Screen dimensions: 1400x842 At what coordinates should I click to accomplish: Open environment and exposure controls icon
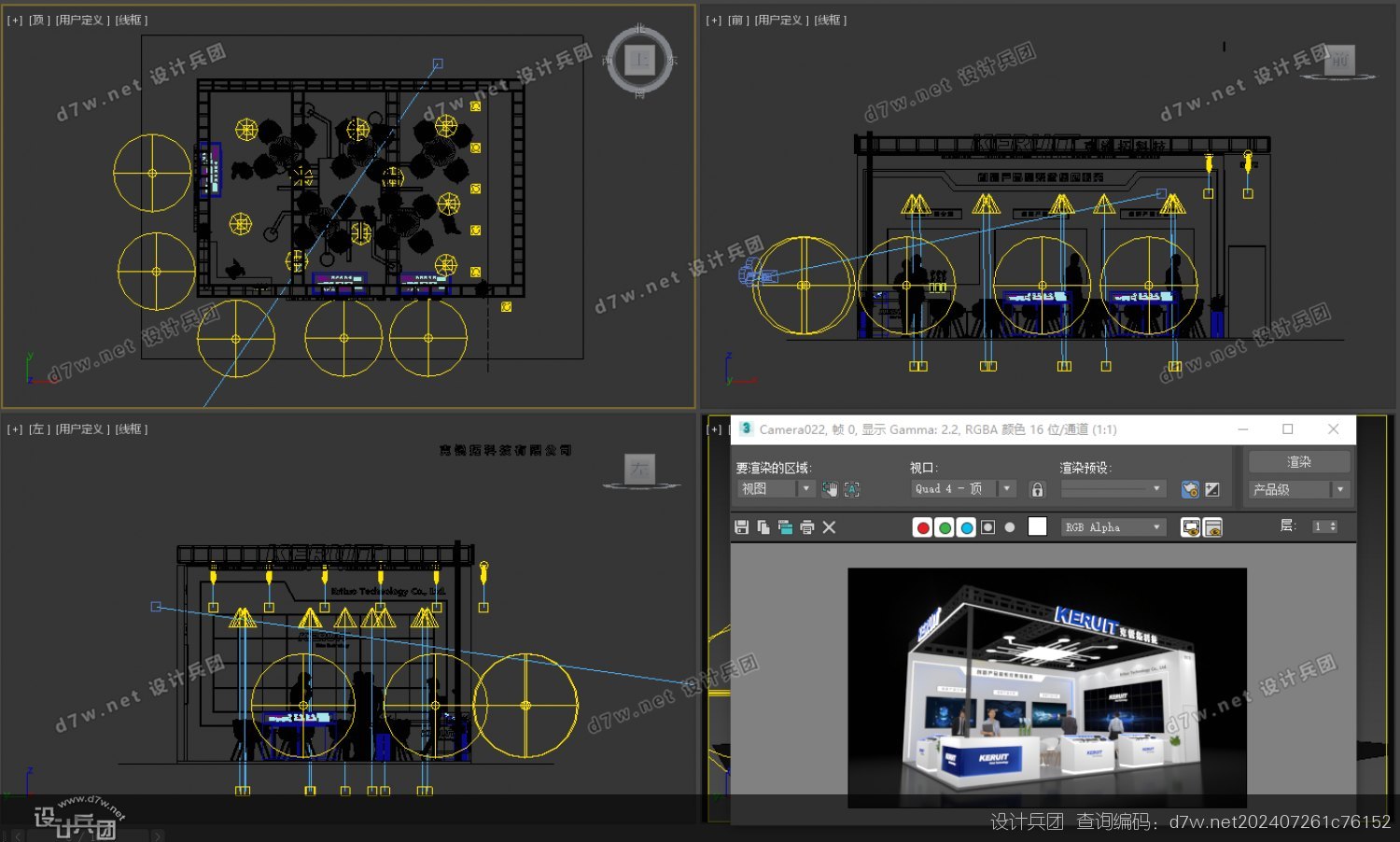click(1212, 489)
